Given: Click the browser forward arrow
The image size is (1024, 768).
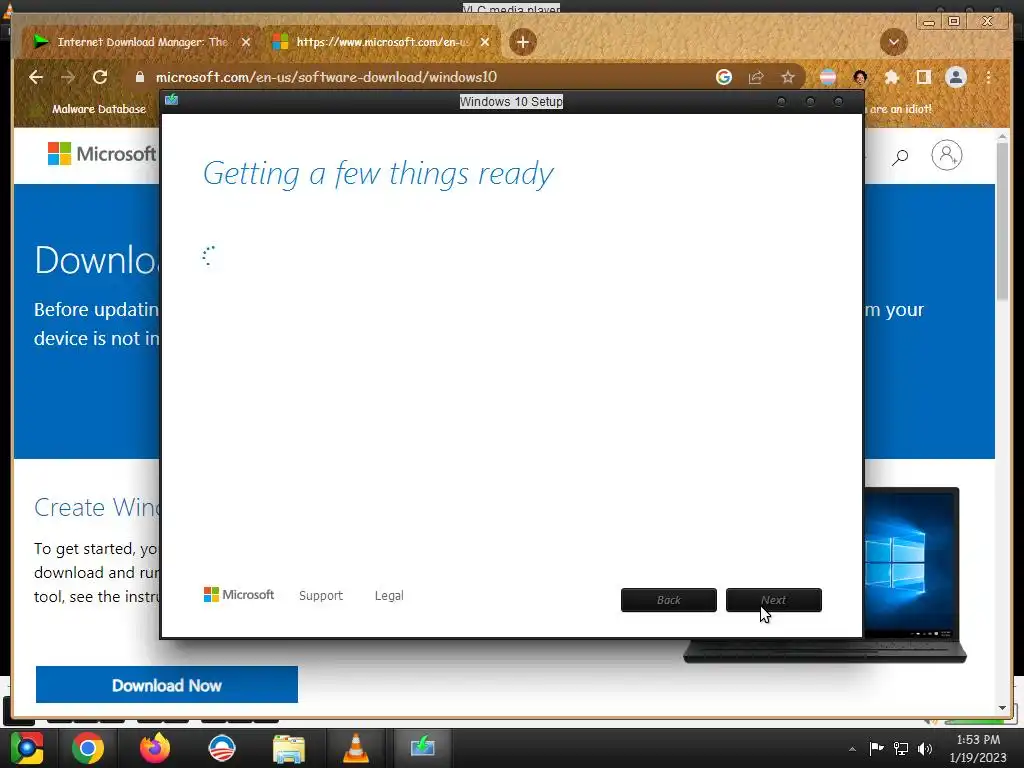Looking at the screenshot, I should [68, 77].
